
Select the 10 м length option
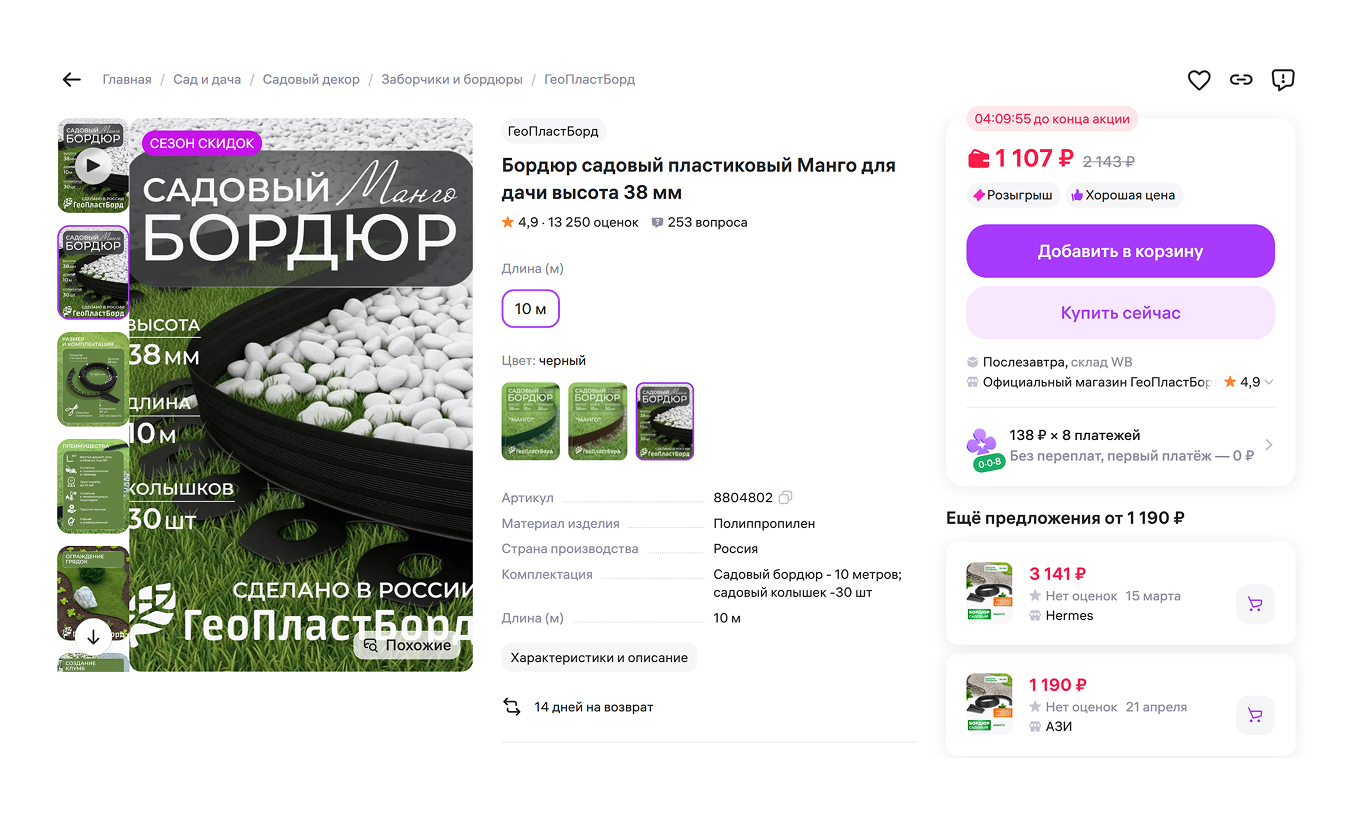(530, 308)
